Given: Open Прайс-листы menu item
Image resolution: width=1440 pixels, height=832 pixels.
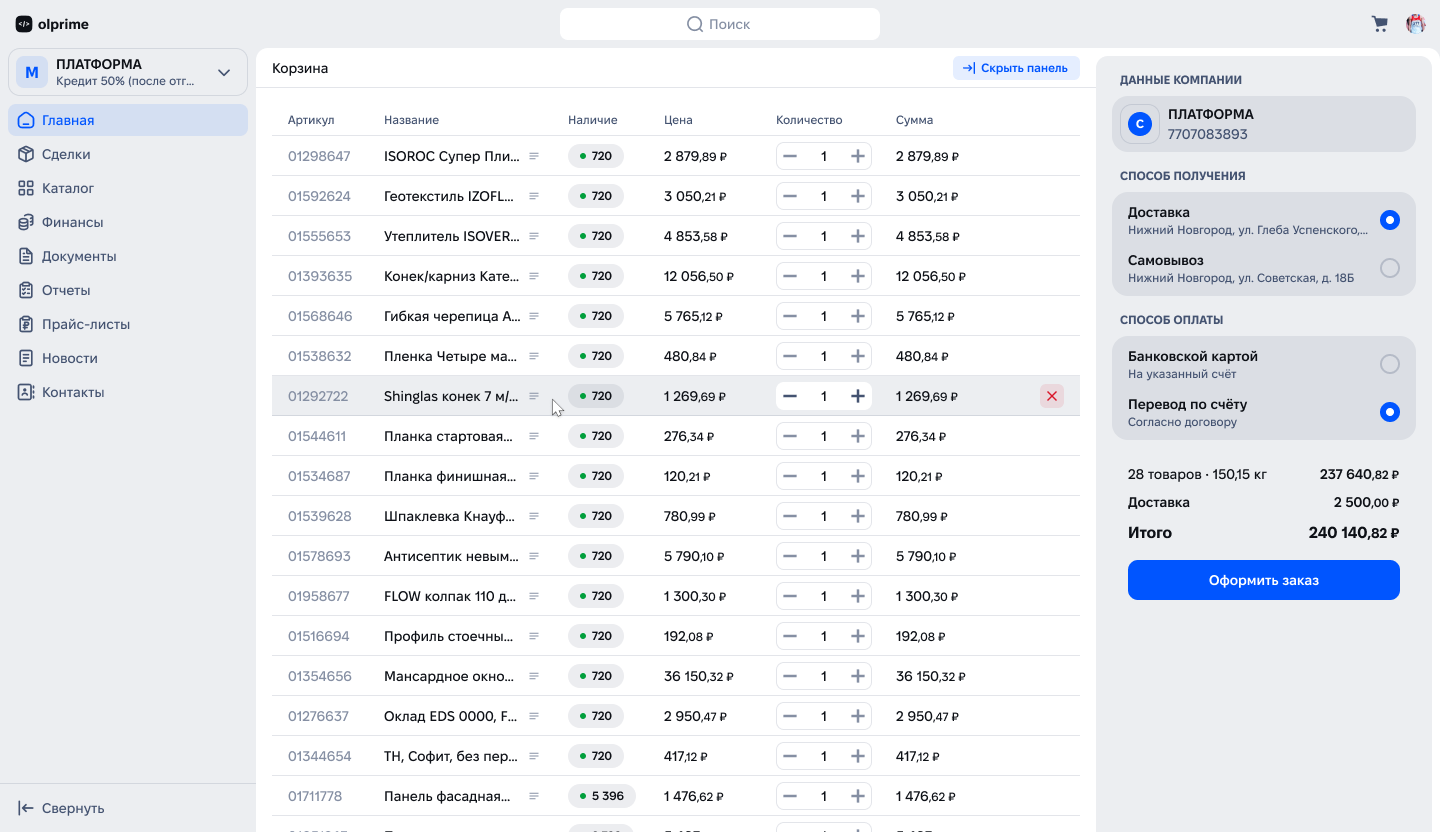Looking at the screenshot, I should pos(86,324).
